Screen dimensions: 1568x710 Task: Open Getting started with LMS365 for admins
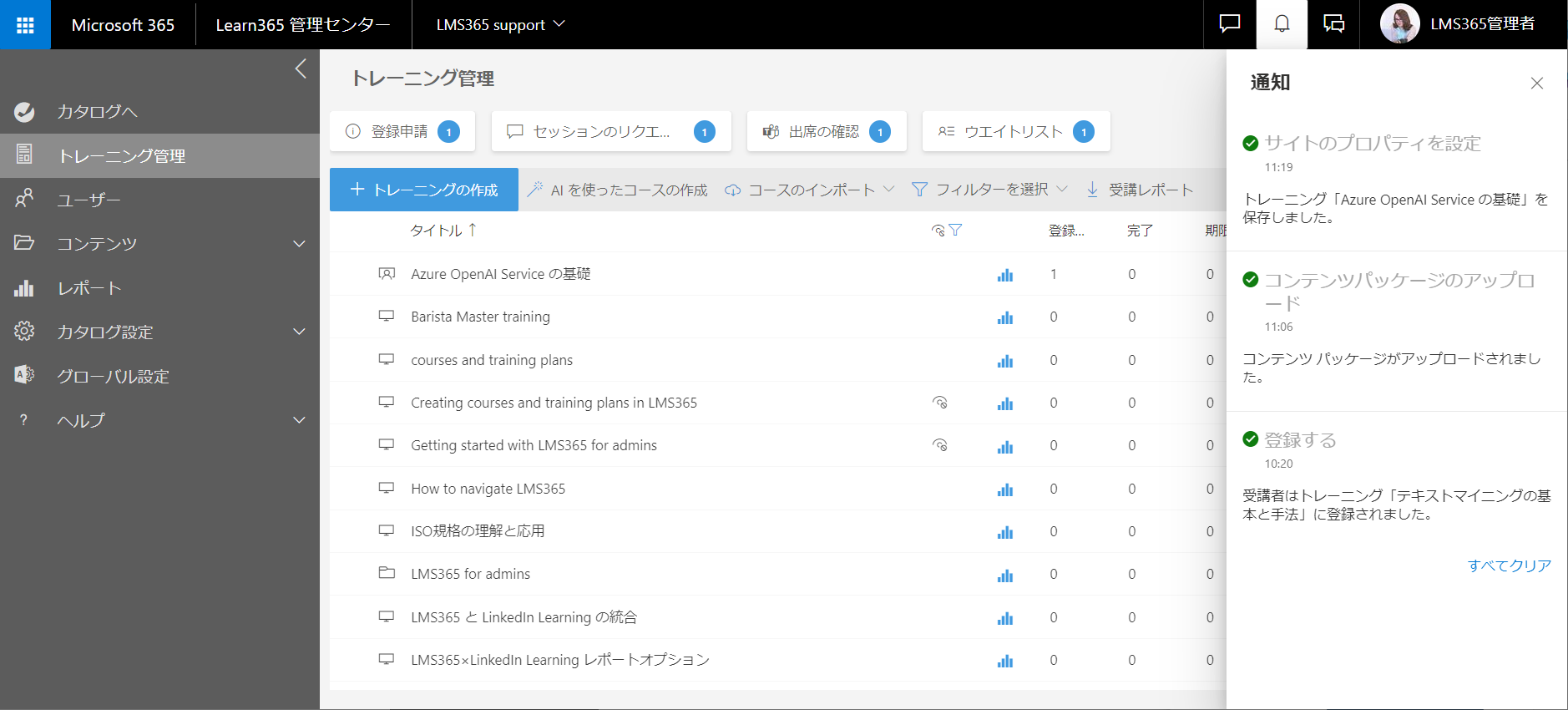(x=534, y=445)
